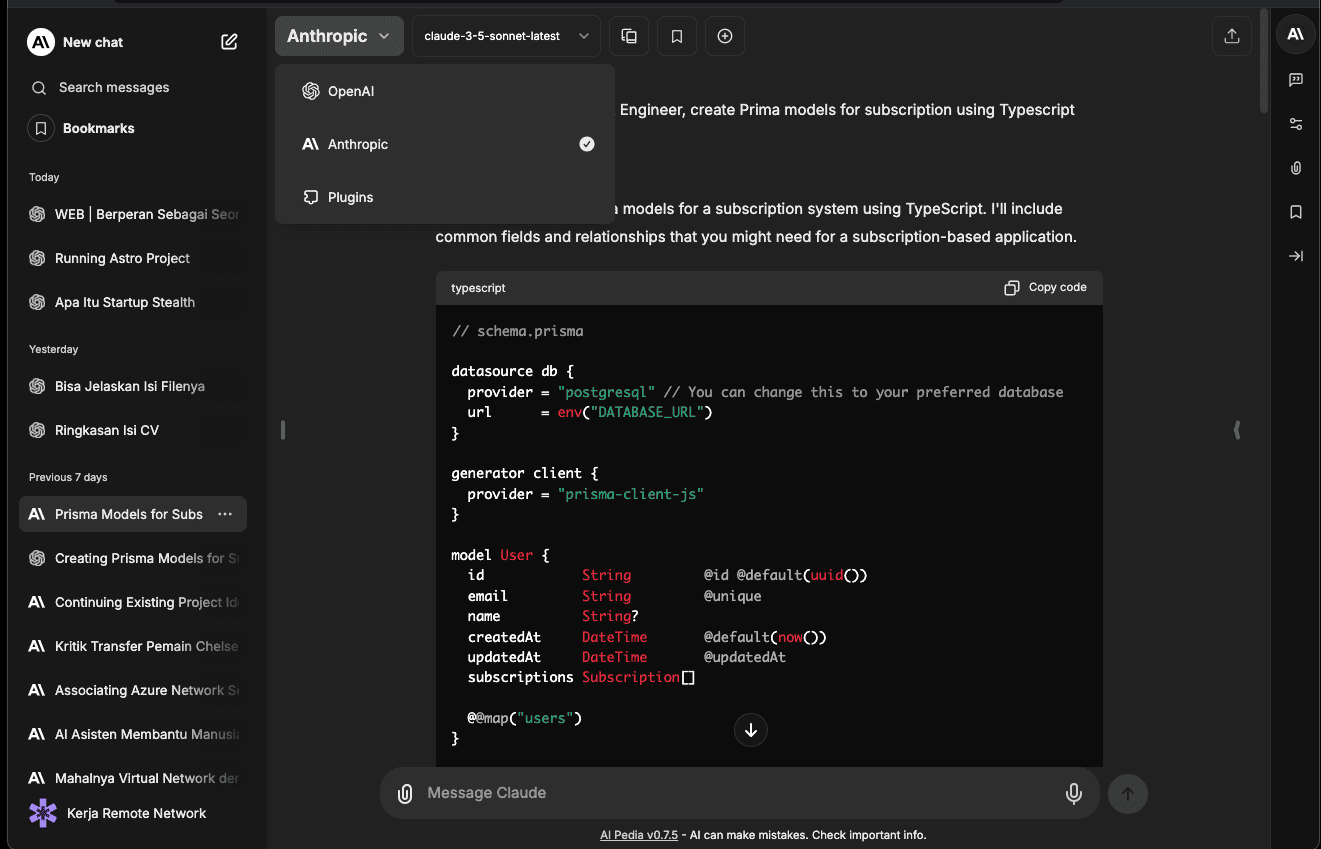Viewport: 1321px width, 849px height.
Task: Click the share/export icon at top right
Action: tap(1232, 36)
